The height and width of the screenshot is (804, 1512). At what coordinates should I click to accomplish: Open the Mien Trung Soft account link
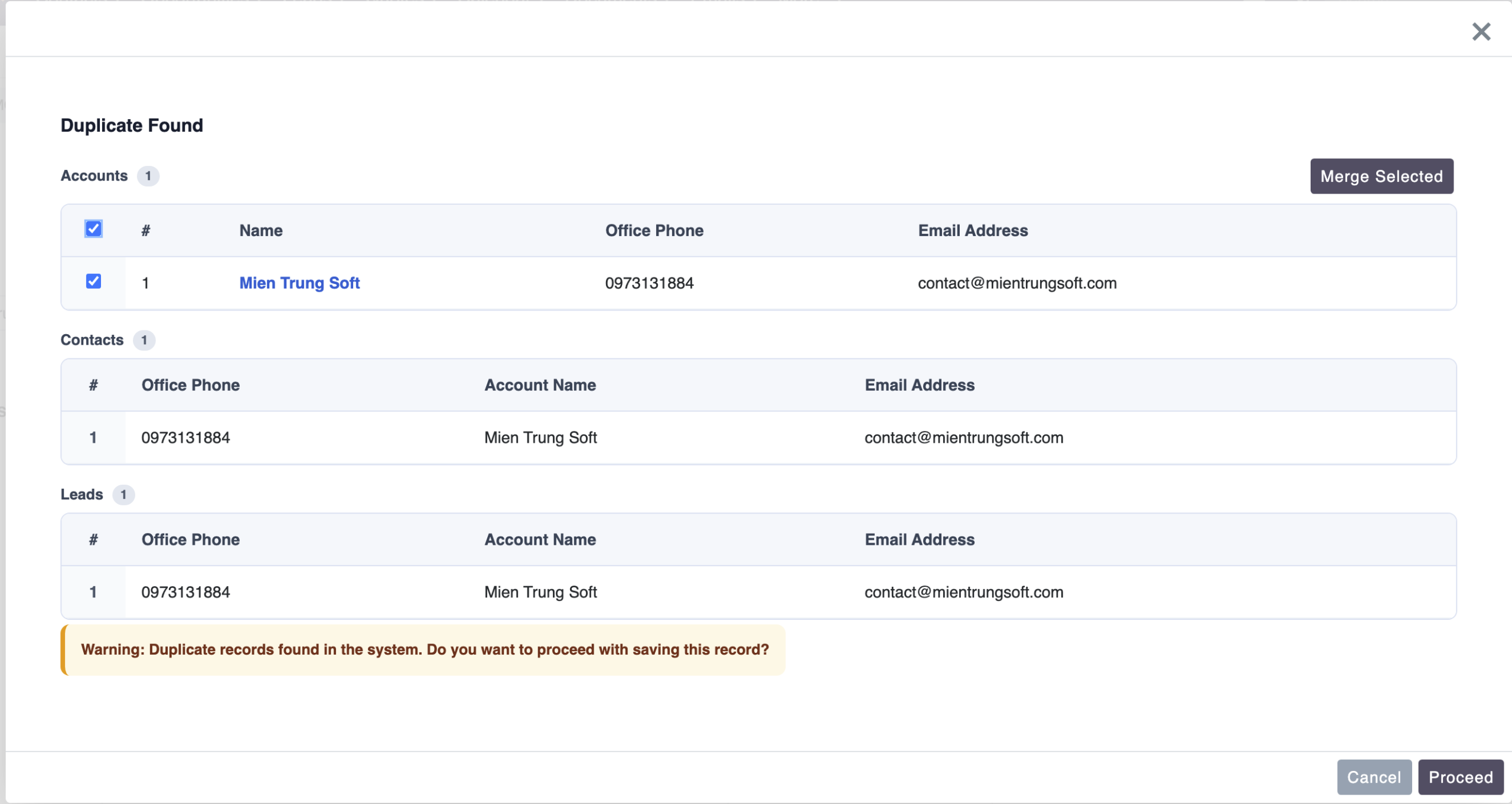299,283
